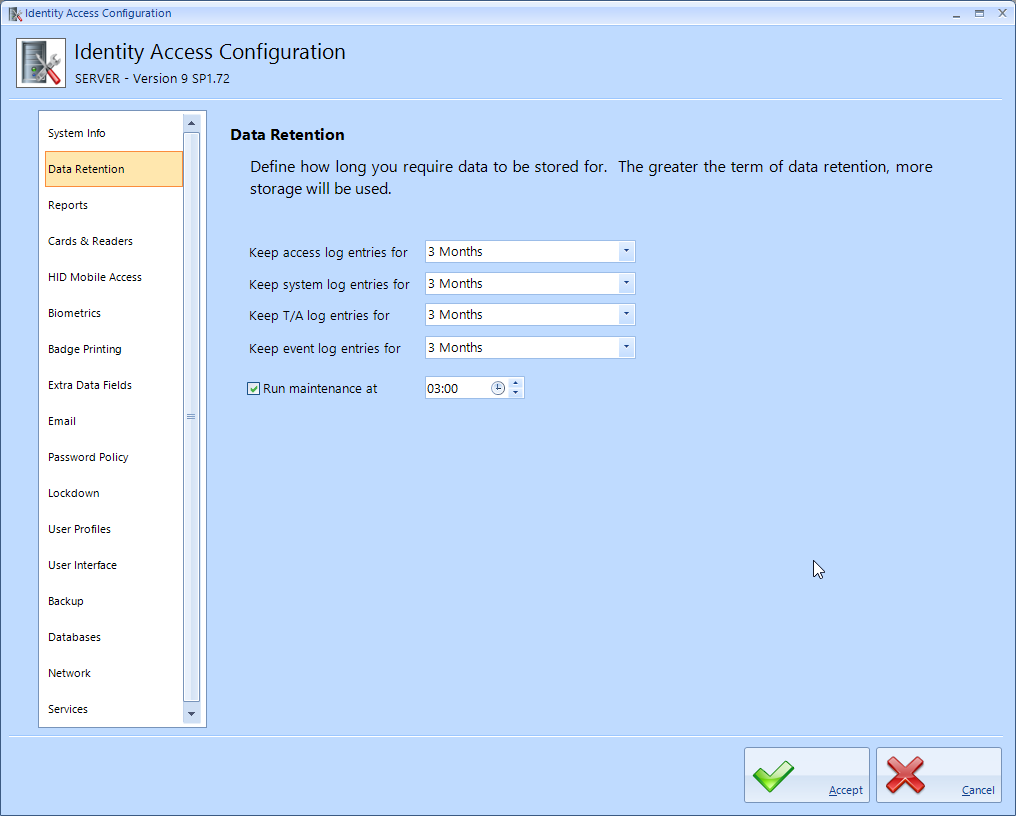Open the Biometrics section
The height and width of the screenshot is (816, 1016).
point(113,313)
